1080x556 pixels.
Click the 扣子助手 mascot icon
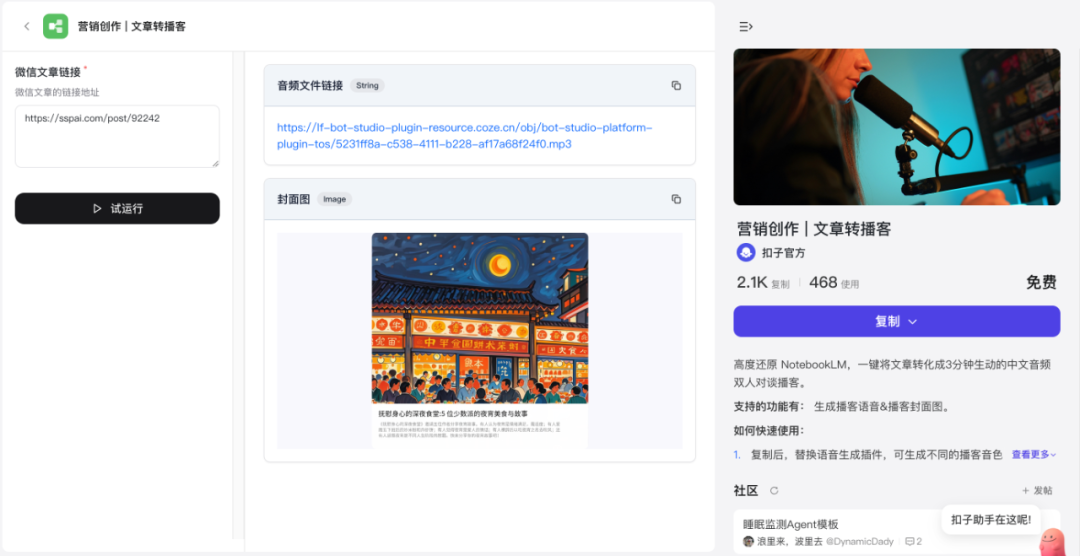tap(1051, 540)
